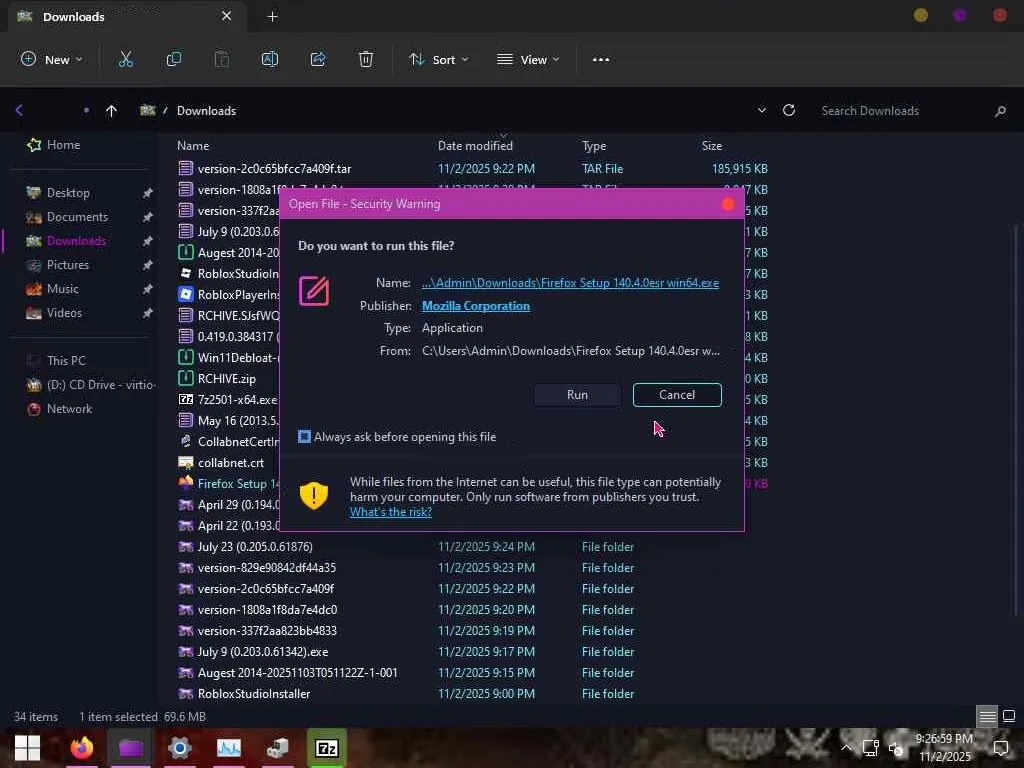
Task: Select the D: CD Drive item
Action: pos(89,385)
